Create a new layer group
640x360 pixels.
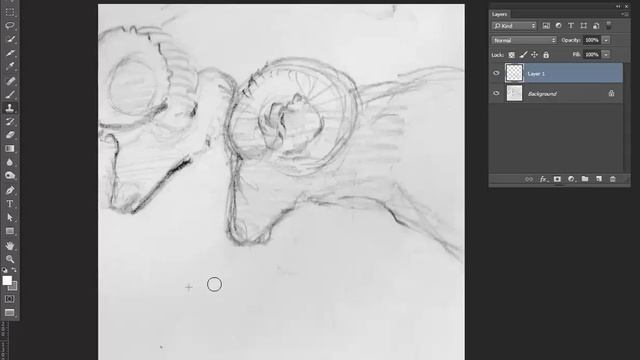coord(585,179)
